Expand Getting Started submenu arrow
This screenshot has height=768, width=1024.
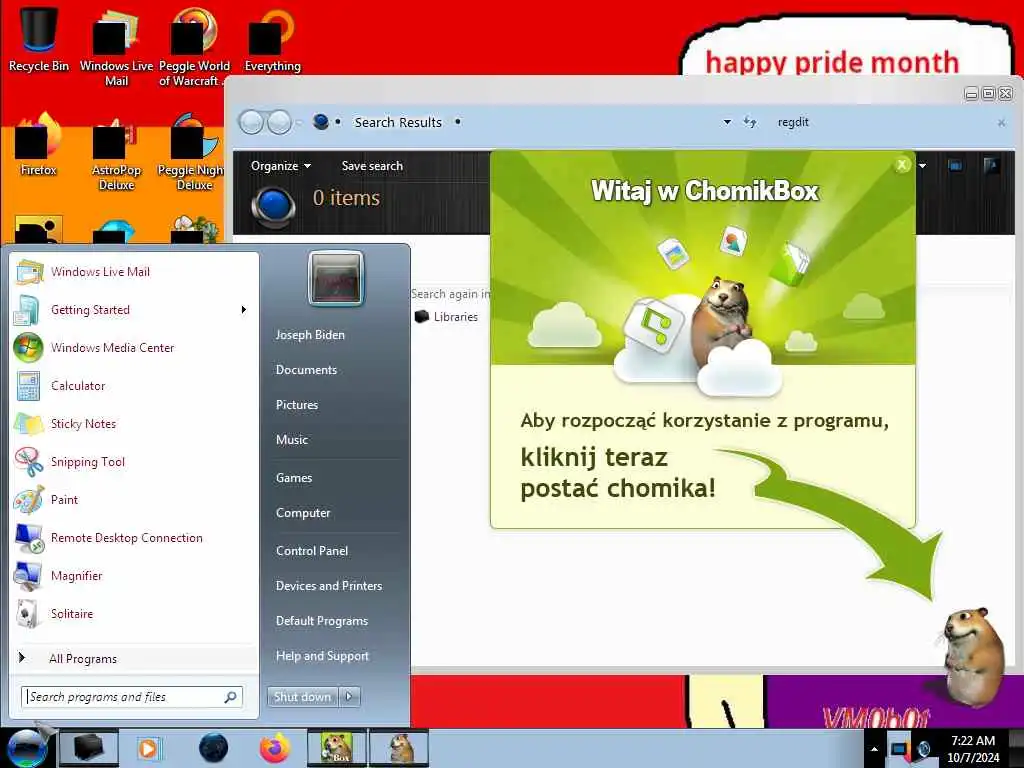click(x=244, y=310)
